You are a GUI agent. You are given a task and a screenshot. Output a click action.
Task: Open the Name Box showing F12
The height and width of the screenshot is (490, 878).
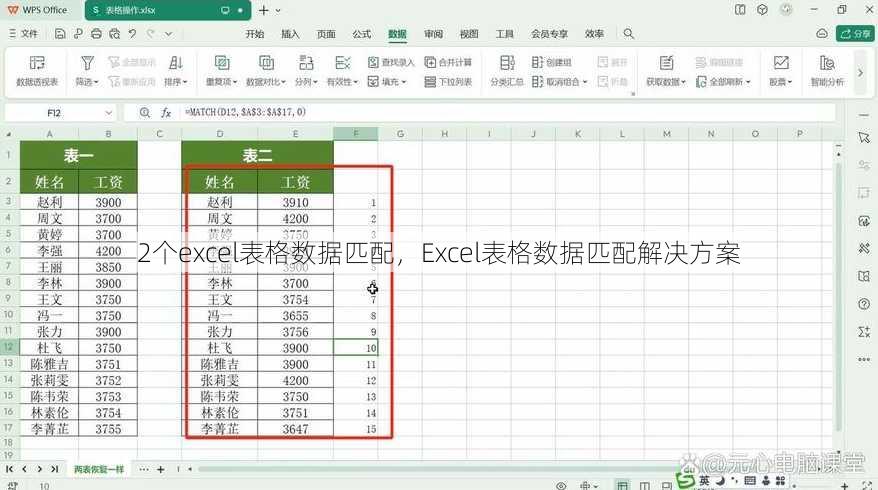[60, 113]
